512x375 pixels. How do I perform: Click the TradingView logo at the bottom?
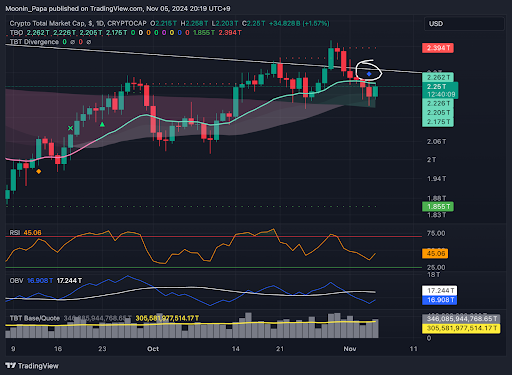coord(32,366)
